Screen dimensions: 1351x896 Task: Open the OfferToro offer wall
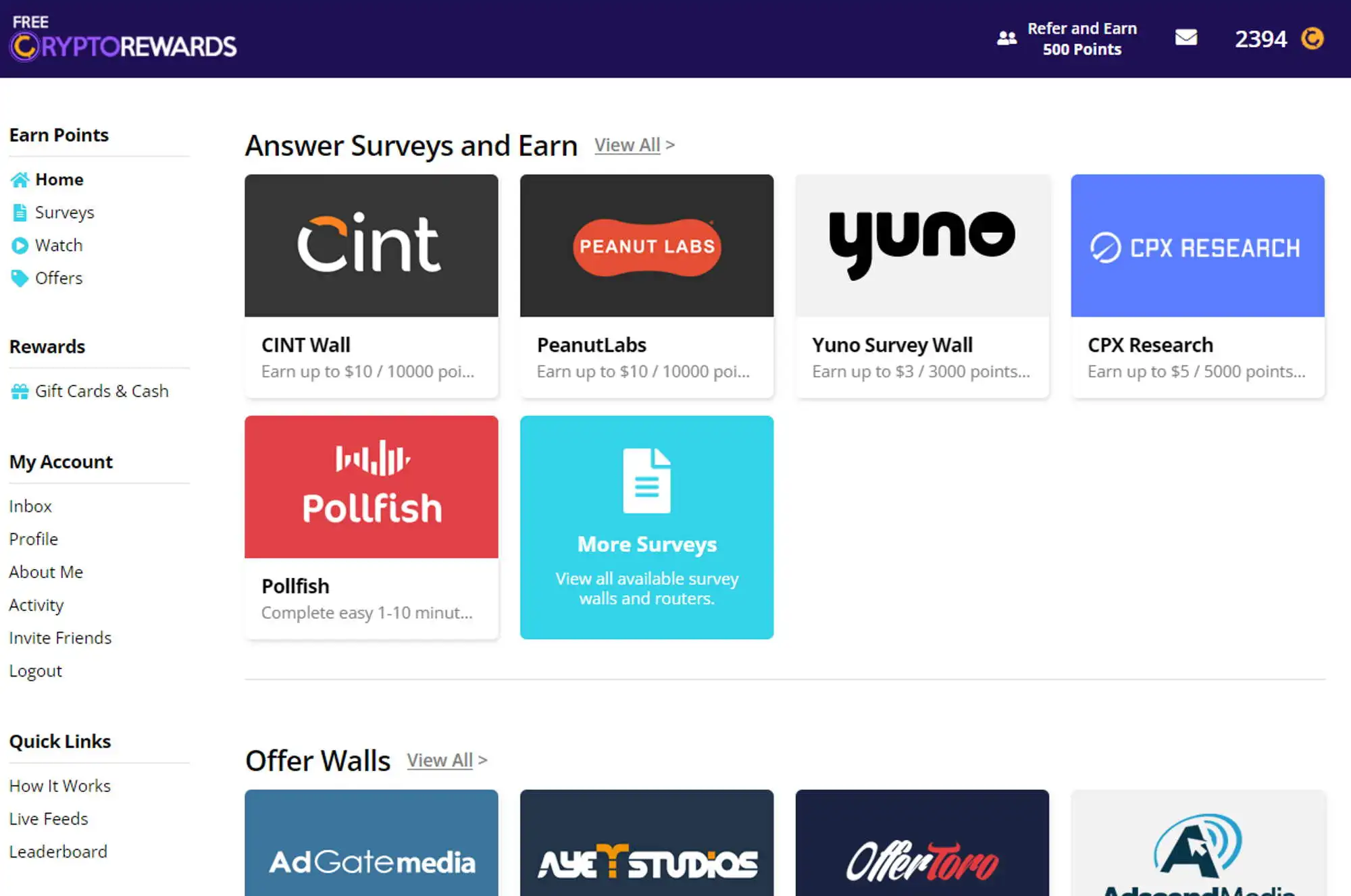coord(922,843)
